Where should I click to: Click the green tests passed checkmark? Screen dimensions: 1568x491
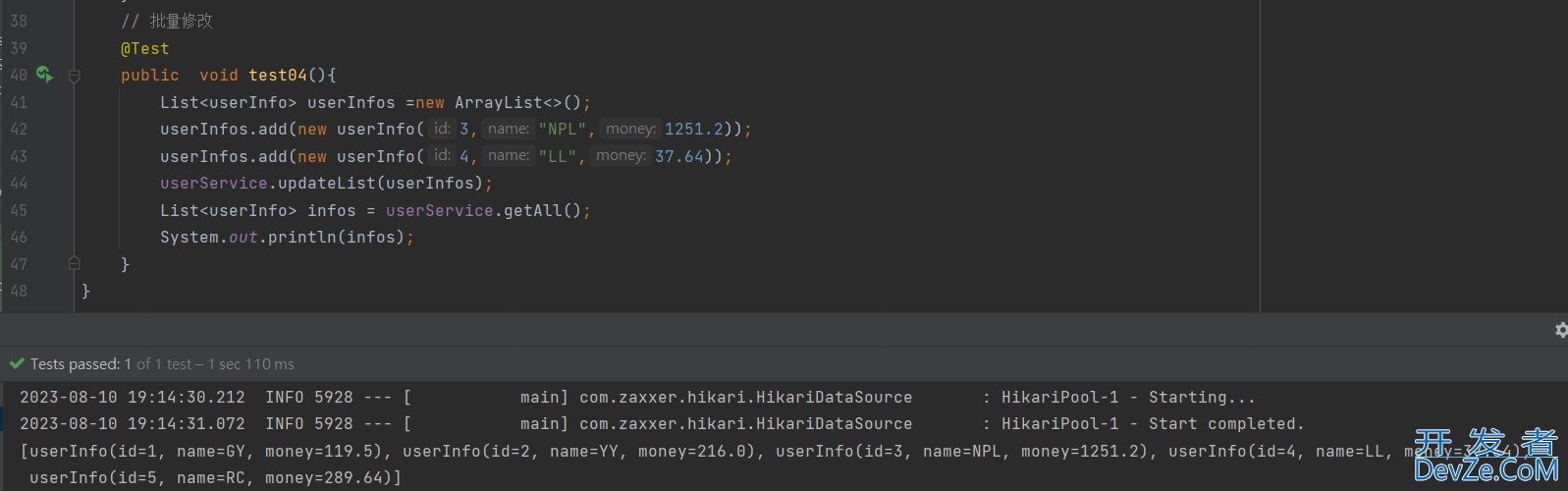click(17, 363)
